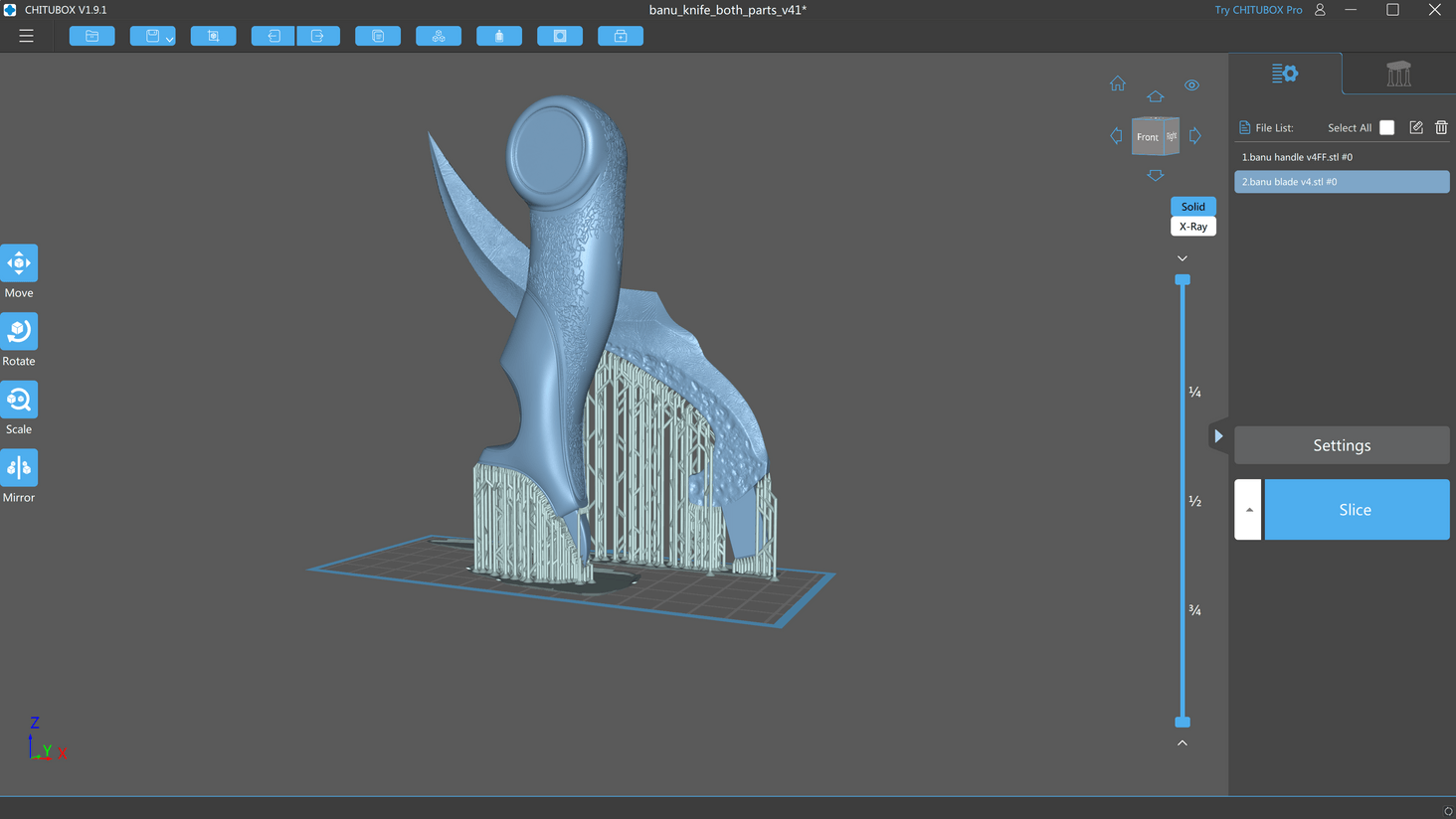Delete selected file with trash icon
The height and width of the screenshot is (819, 1456).
(x=1441, y=127)
